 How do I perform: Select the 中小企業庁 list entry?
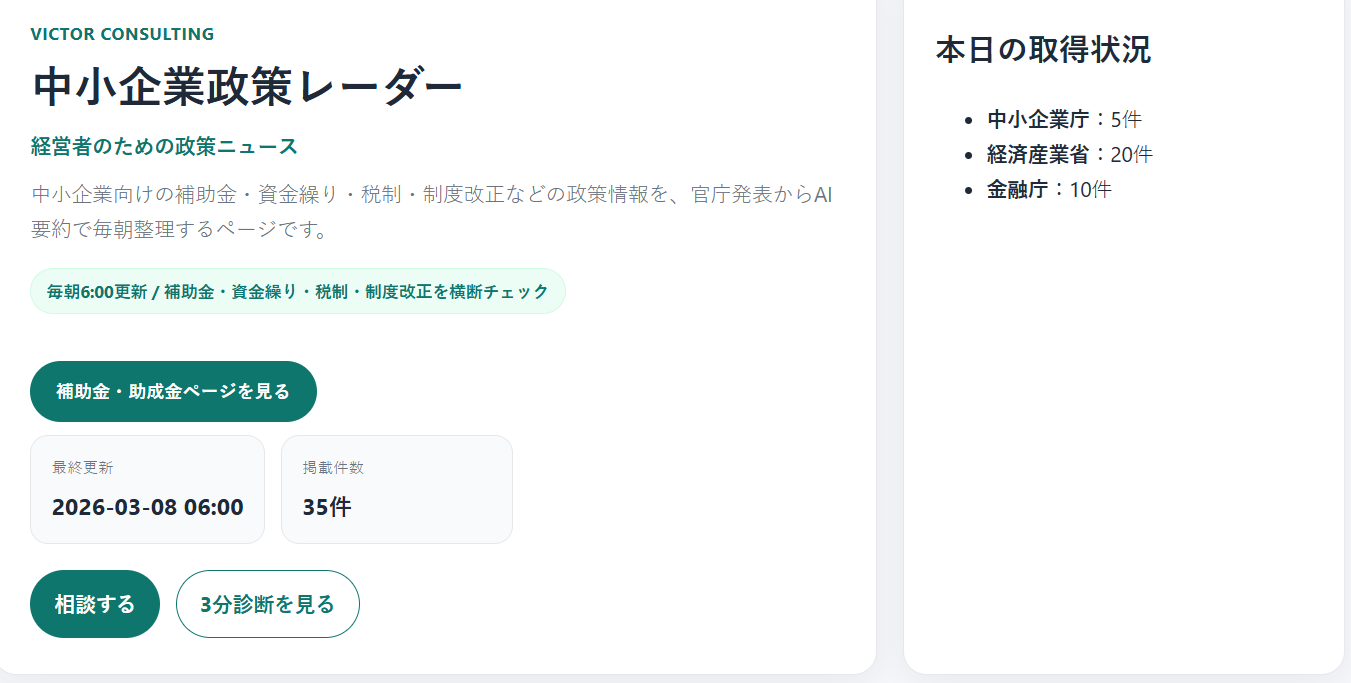(1037, 119)
